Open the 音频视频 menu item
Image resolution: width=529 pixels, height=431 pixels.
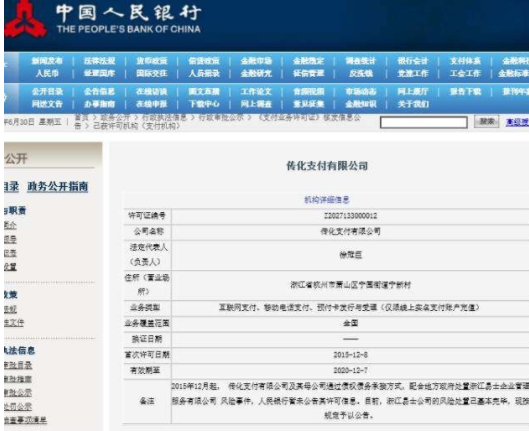[309, 92]
